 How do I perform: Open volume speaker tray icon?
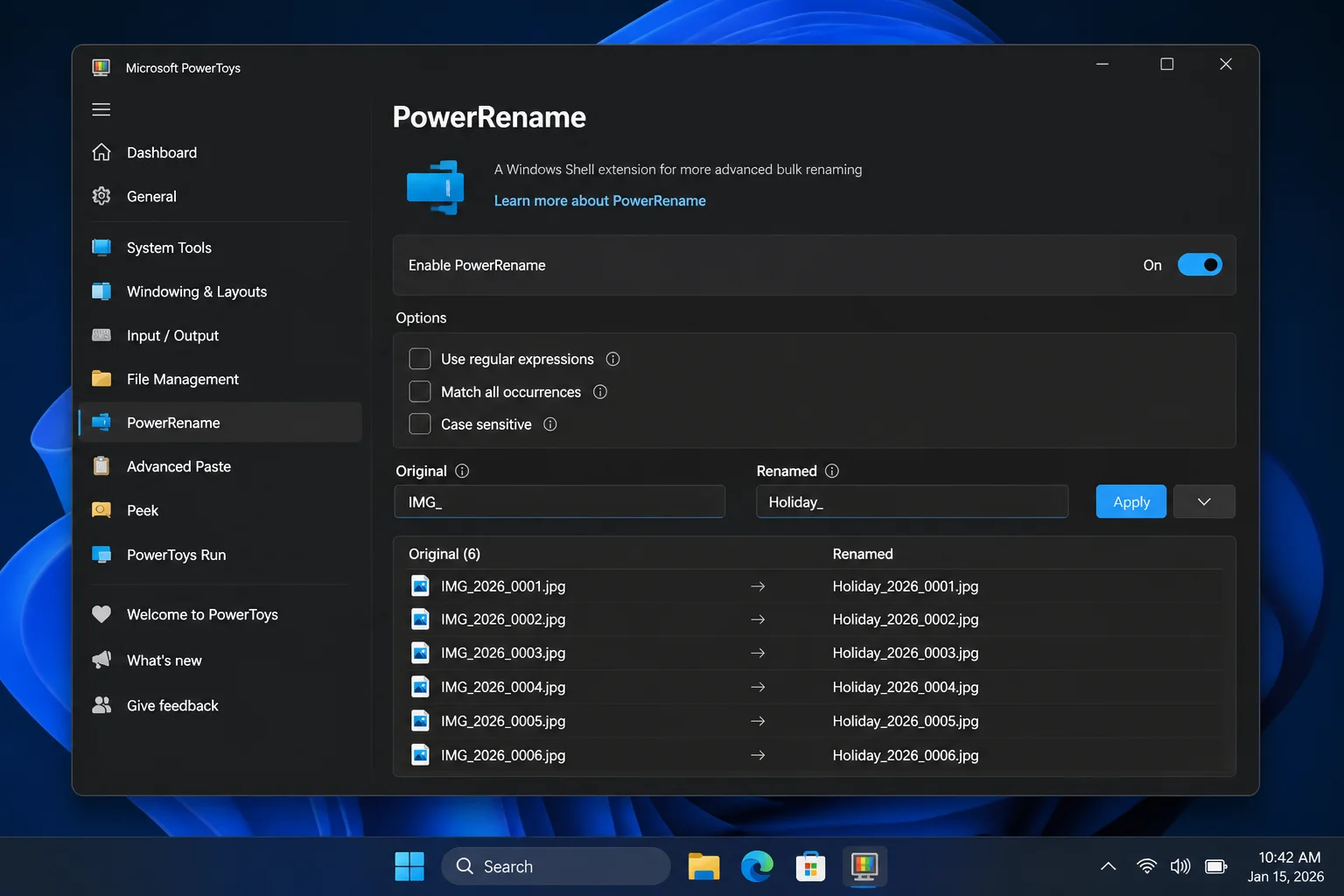point(1180,866)
